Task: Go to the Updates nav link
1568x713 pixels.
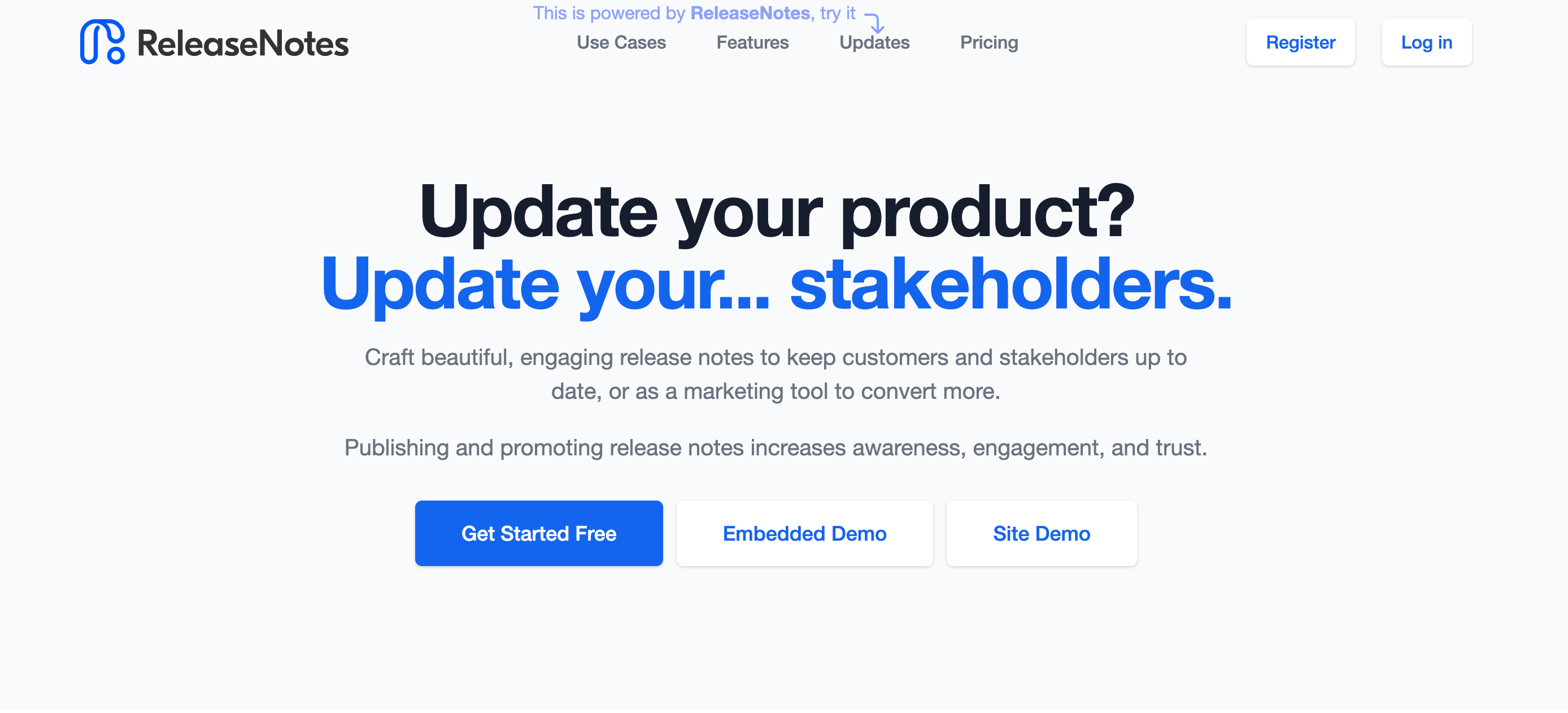Action: [874, 42]
